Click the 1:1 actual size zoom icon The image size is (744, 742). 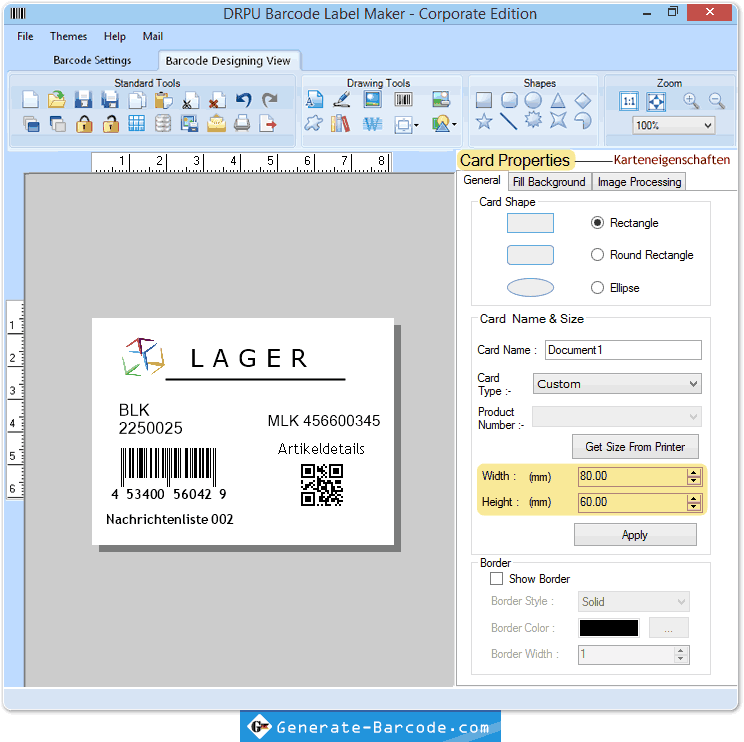pyautogui.click(x=629, y=101)
